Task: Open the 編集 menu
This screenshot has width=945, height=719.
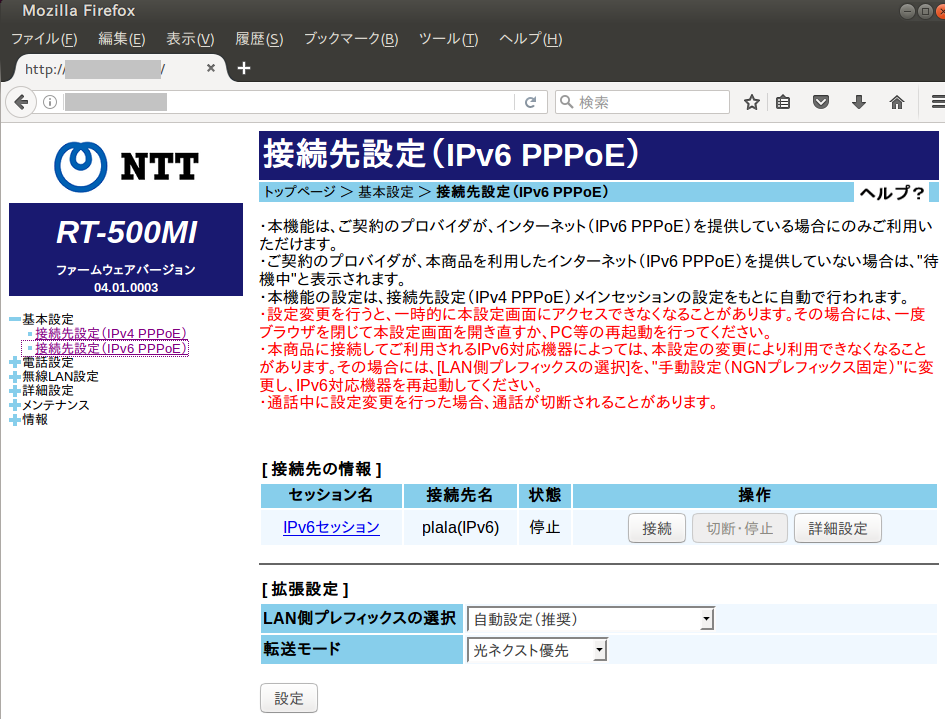Action: [122, 39]
